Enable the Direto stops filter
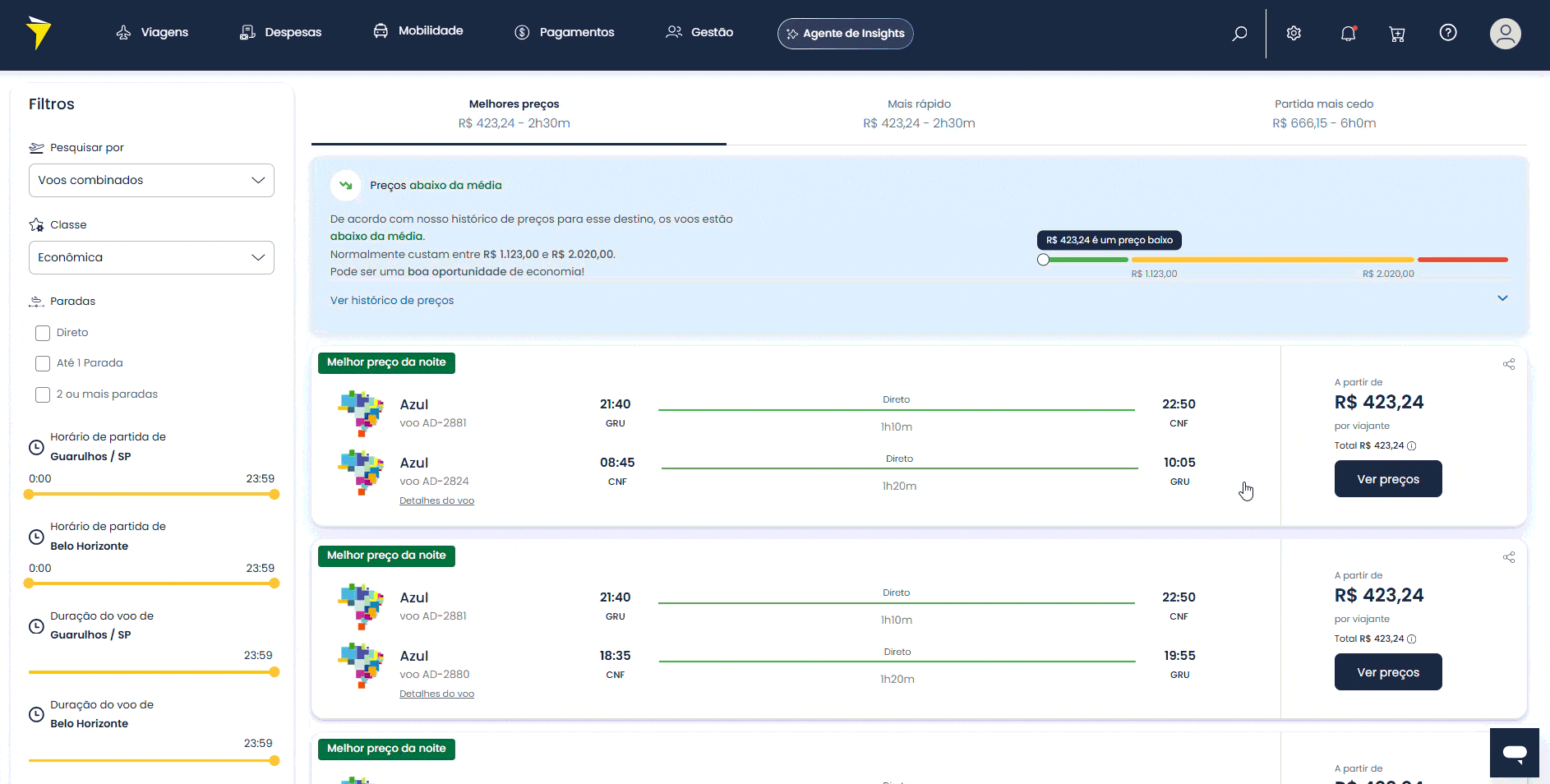The image size is (1550, 784). coord(43,333)
